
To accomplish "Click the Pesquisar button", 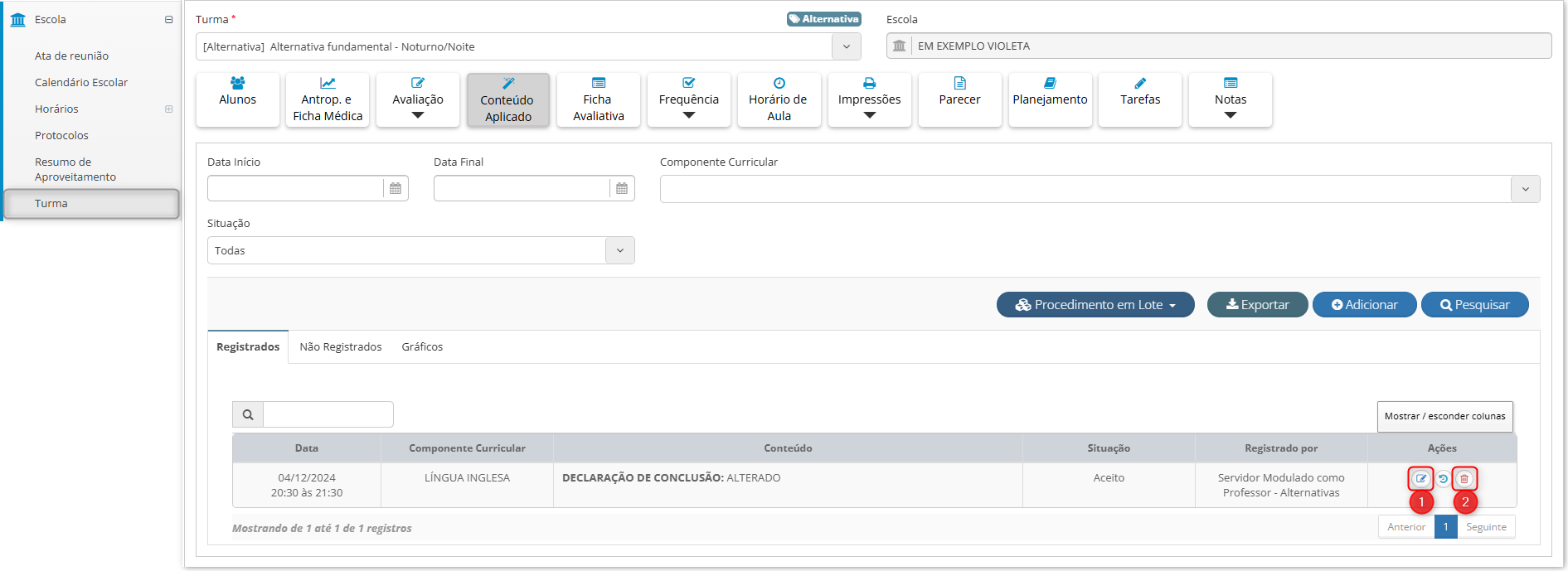I will click(1475, 304).
